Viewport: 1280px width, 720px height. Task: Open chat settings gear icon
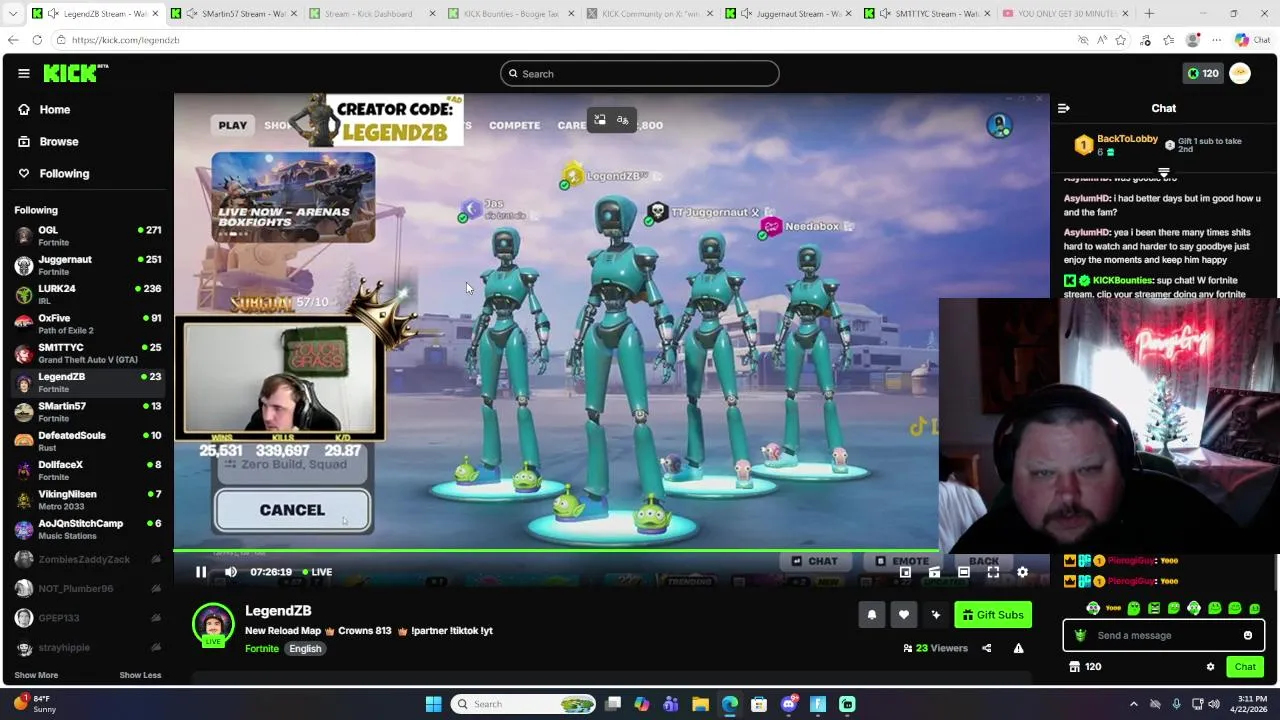click(x=1210, y=667)
